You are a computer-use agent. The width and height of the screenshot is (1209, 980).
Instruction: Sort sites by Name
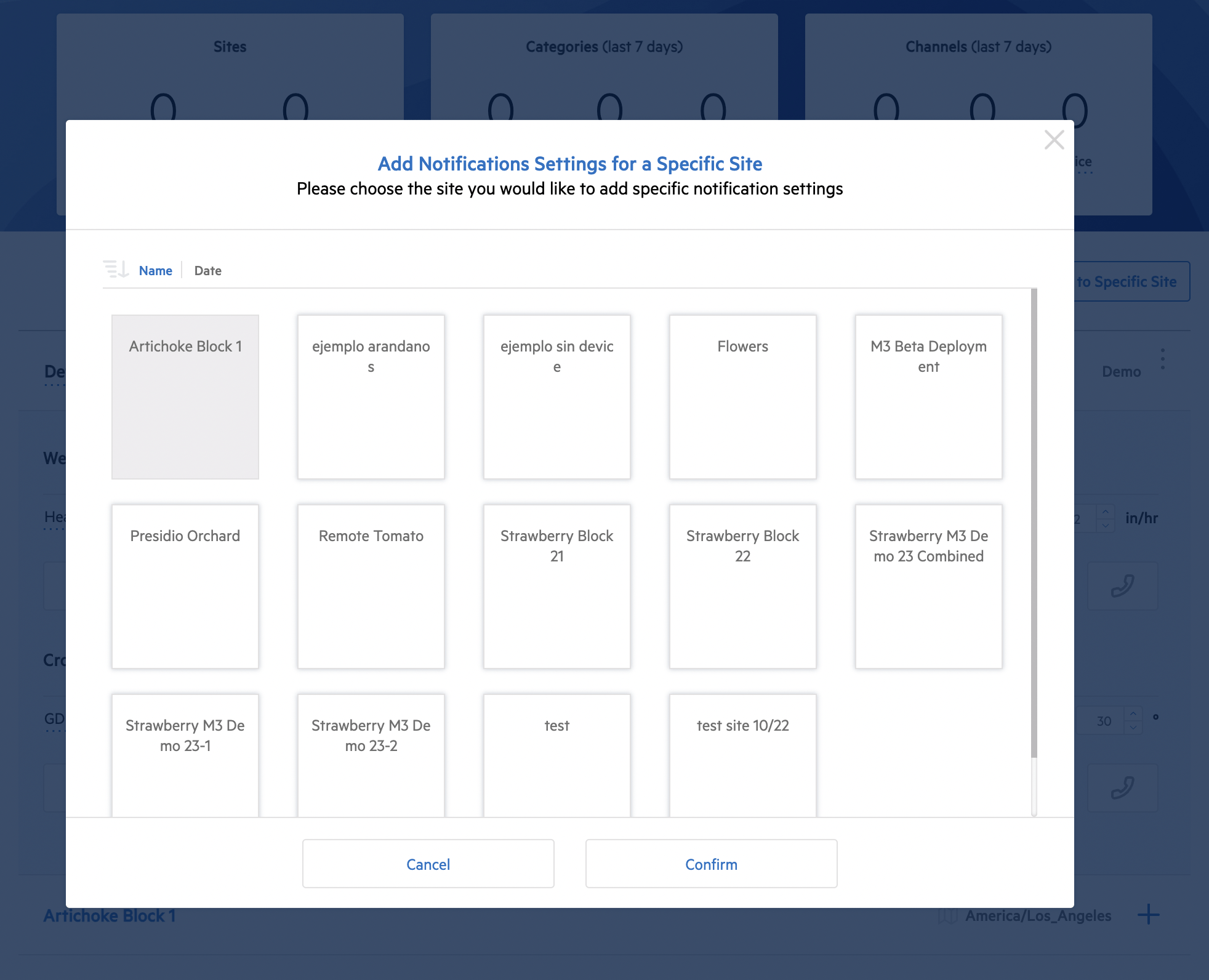[155, 270]
